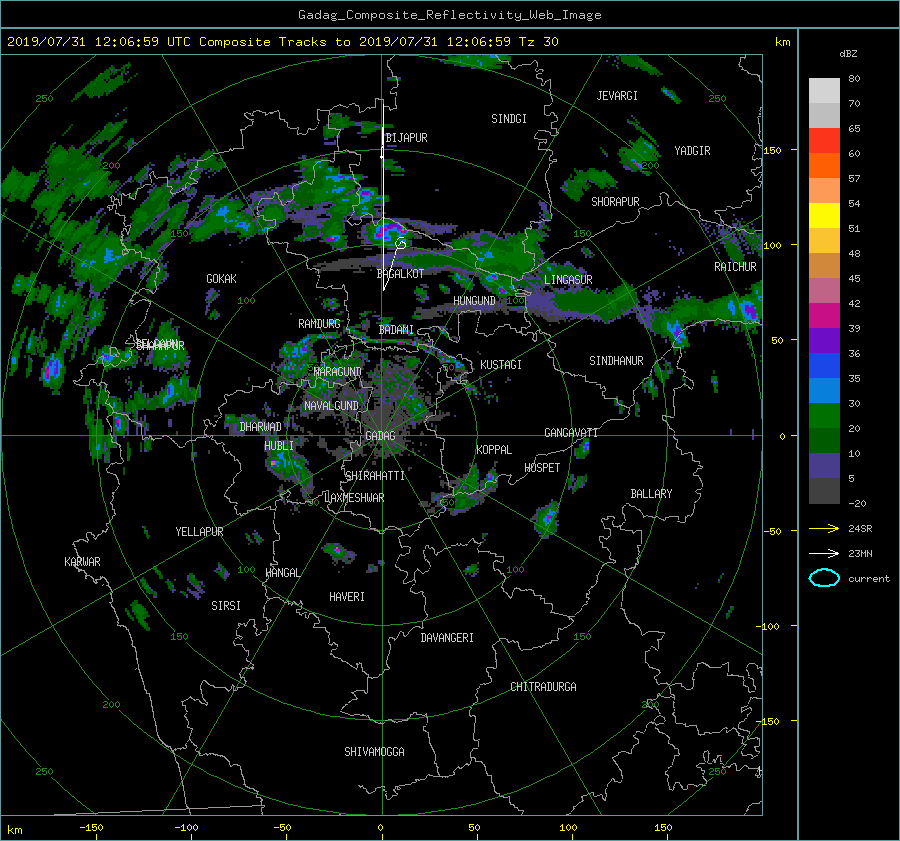
Task: Select the HUBLI label
Action: tap(278, 446)
